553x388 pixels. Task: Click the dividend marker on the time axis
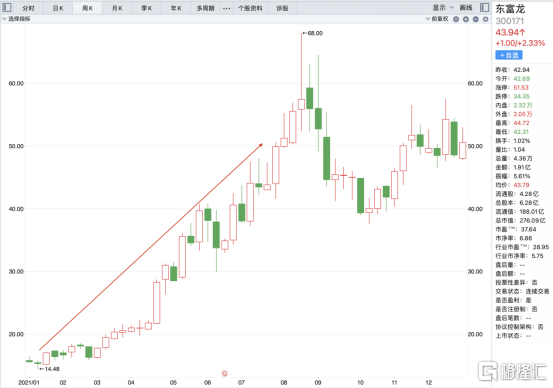click(x=224, y=373)
